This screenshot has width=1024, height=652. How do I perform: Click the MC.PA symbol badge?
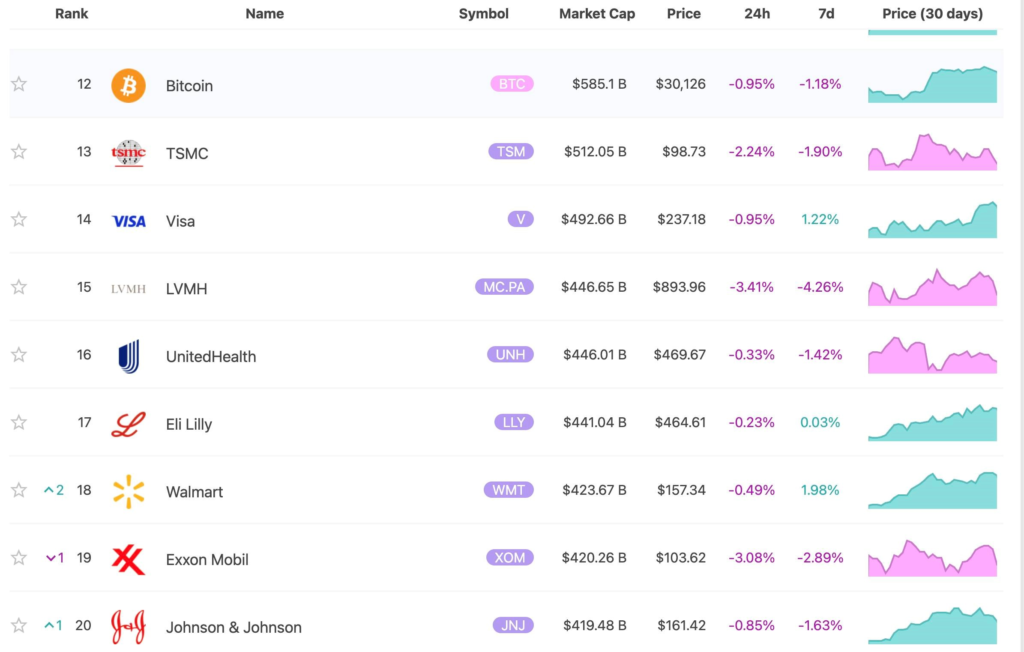(504, 287)
